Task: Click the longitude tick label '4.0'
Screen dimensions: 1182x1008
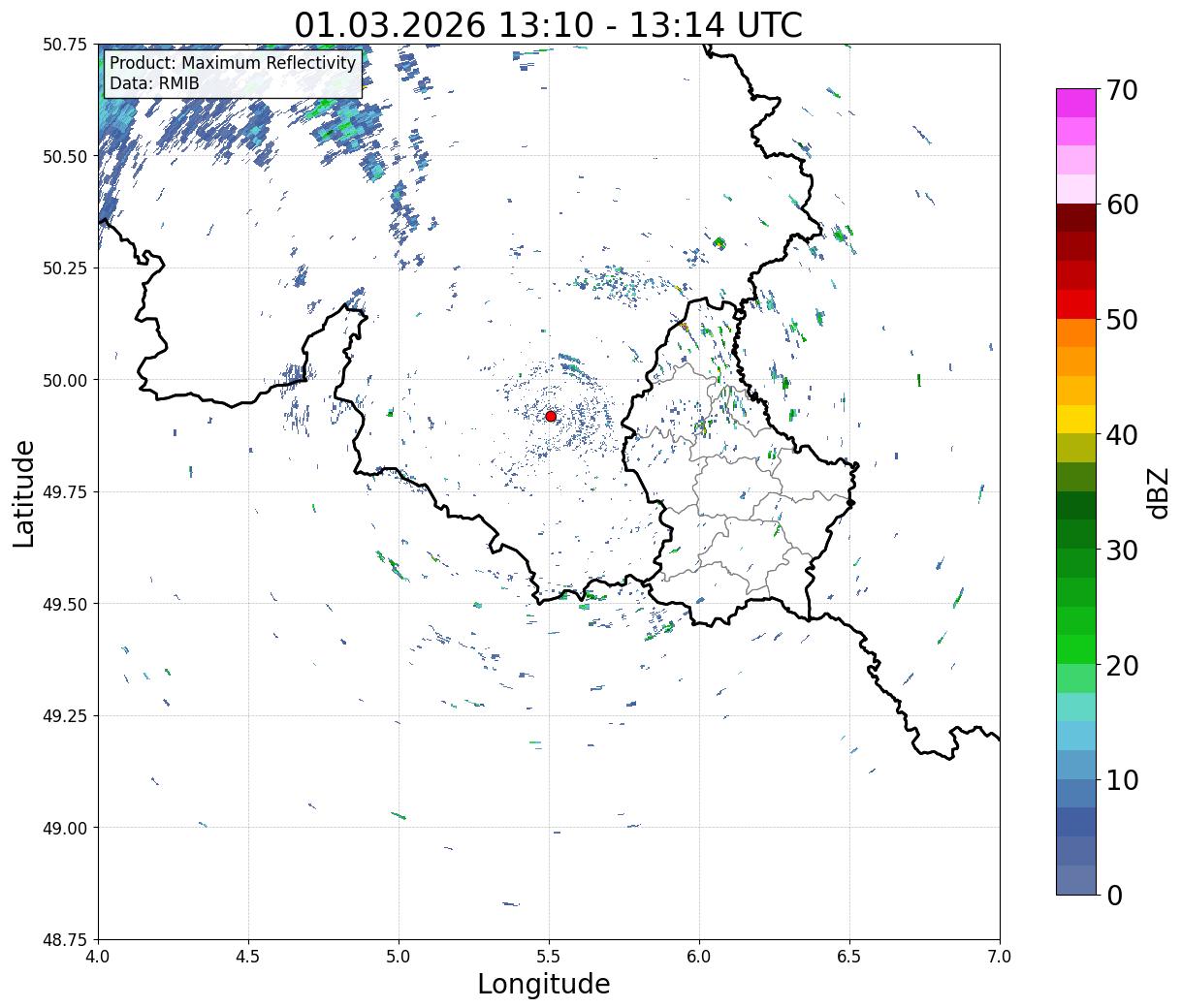Action: click(x=98, y=956)
